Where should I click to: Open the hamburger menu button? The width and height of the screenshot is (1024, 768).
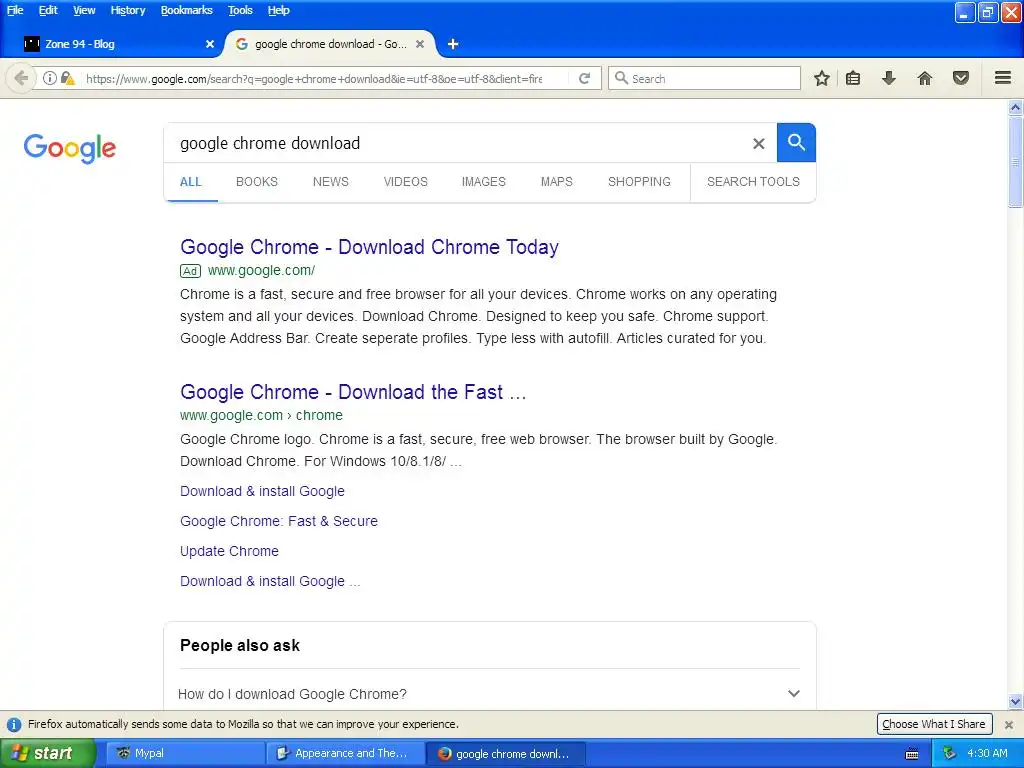(1003, 78)
